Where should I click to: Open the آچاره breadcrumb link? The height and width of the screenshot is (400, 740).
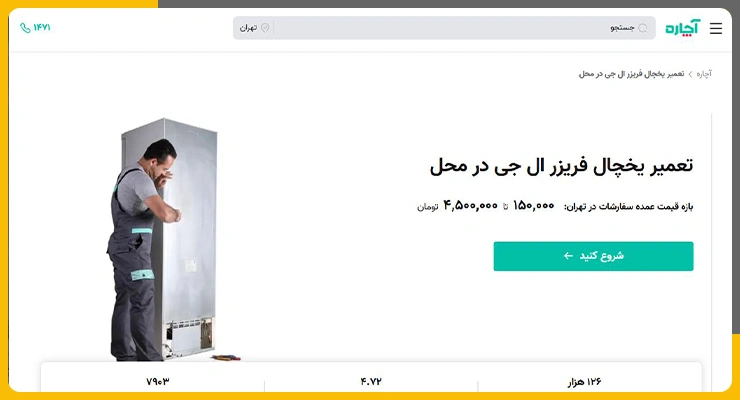(x=704, y=74)
